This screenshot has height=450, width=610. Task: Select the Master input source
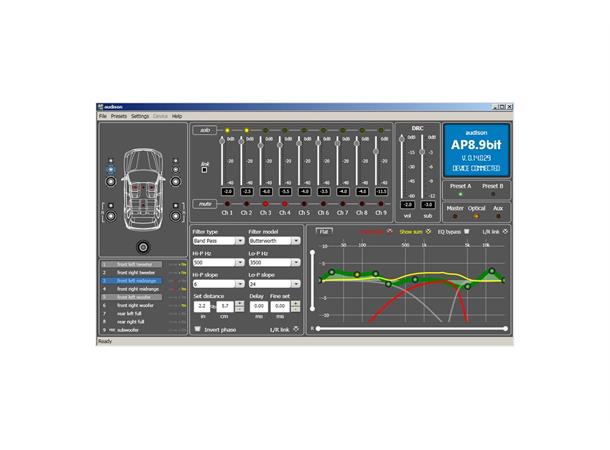[x=455, y=216]
